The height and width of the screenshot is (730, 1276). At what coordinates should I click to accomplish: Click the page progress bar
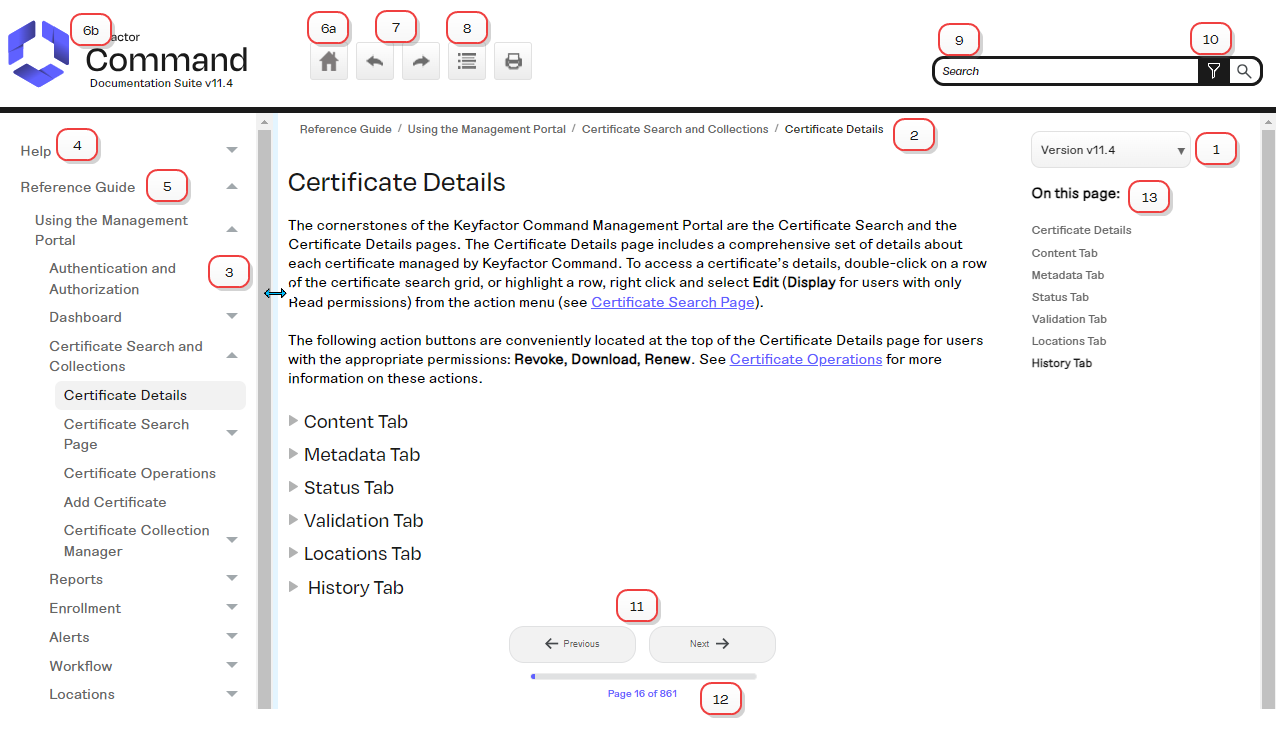[x=643, y=676]
